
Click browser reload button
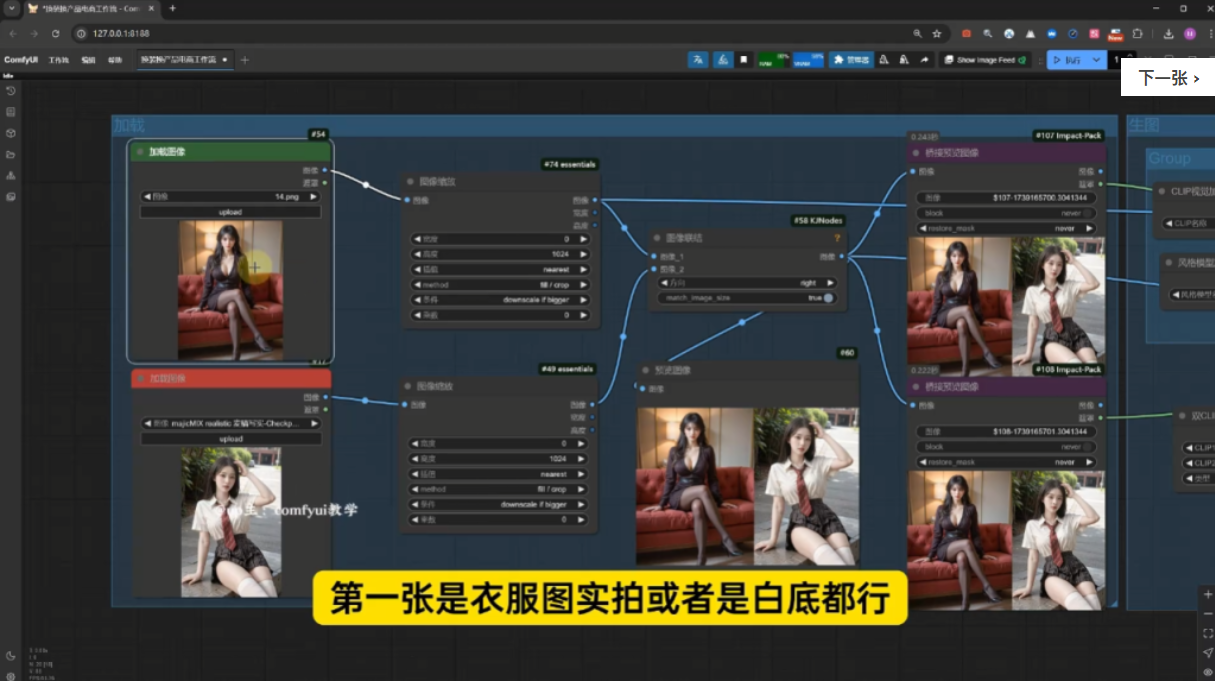pos(55,33)
